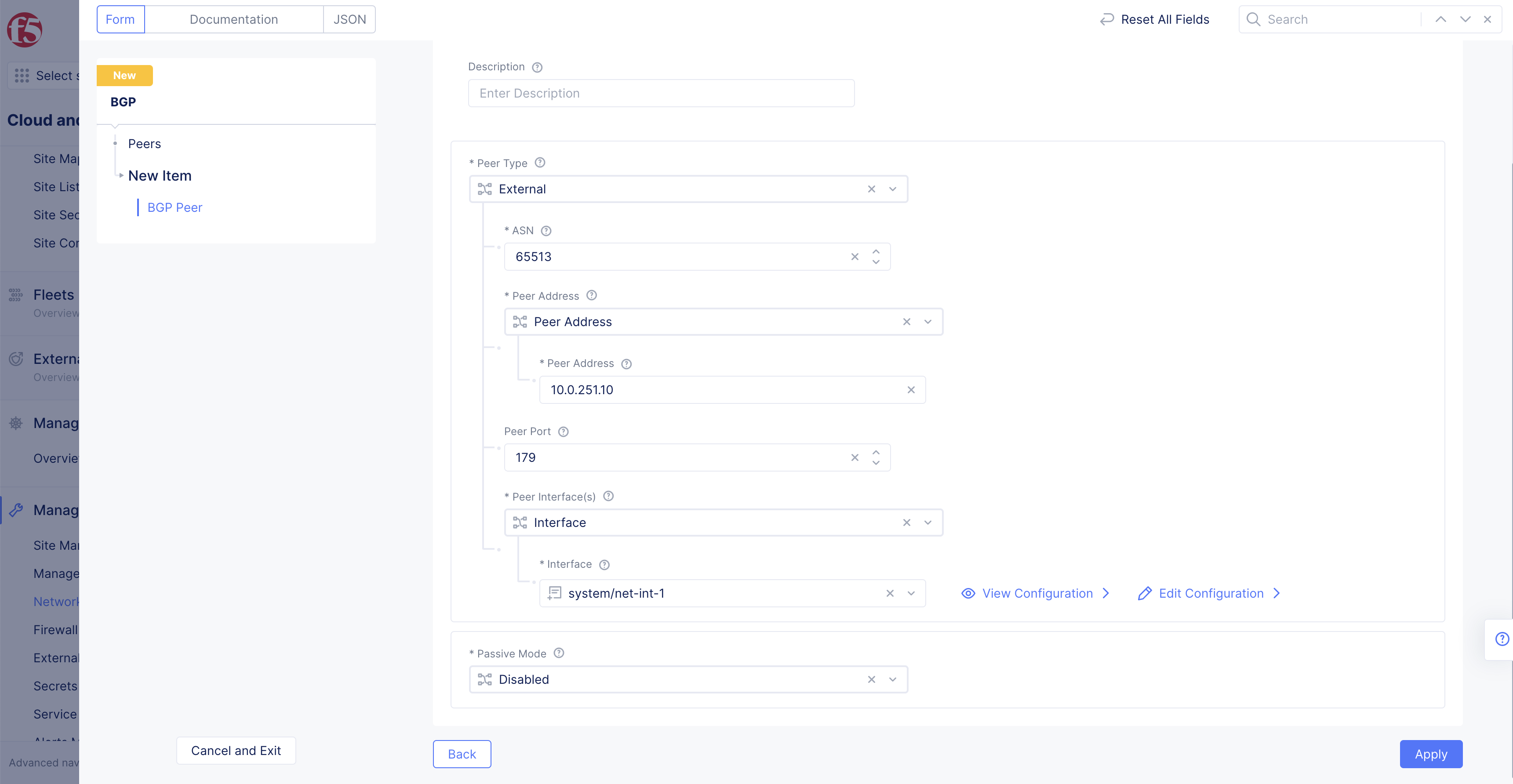Open Site List in the sidebar
The image size is (1513, 784).
tap(56, 187)
